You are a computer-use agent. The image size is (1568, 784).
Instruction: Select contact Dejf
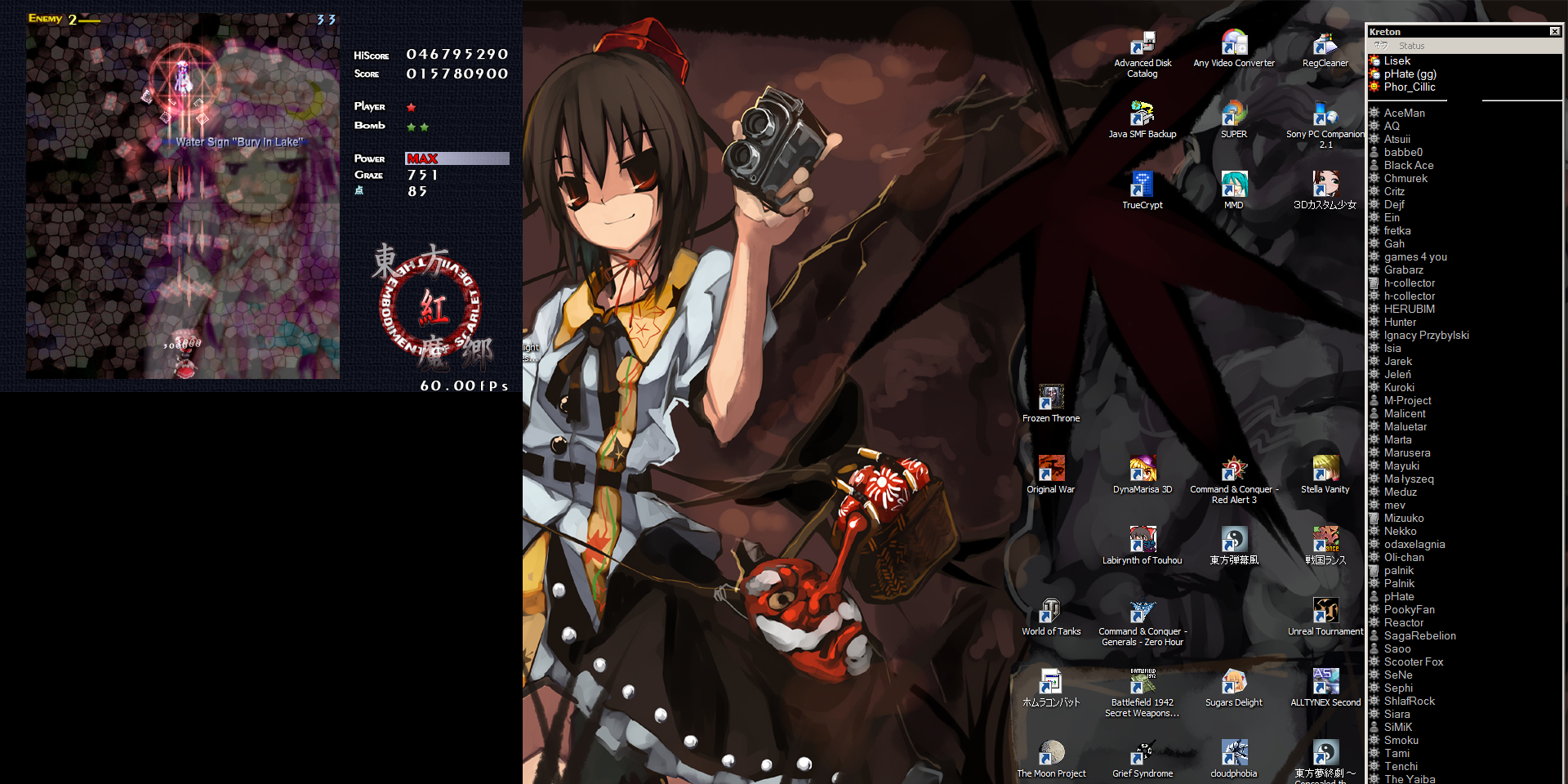click(x=1394, y=204)
